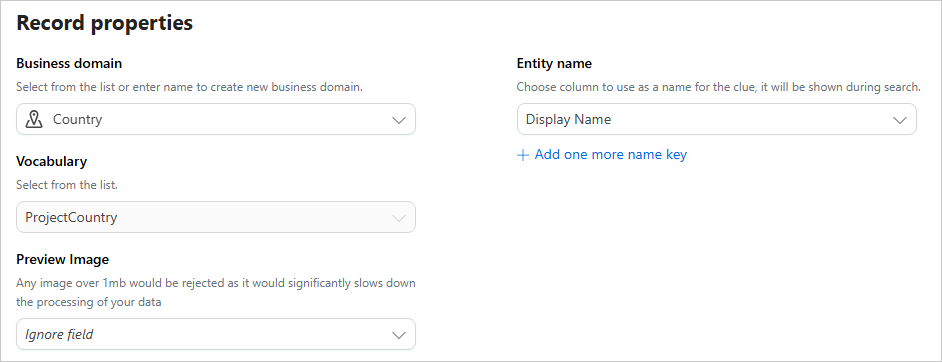The height and width of the screenshot is (362, 942).
Task: Open the Business domain dropdown showing Country
Action: 216,119
